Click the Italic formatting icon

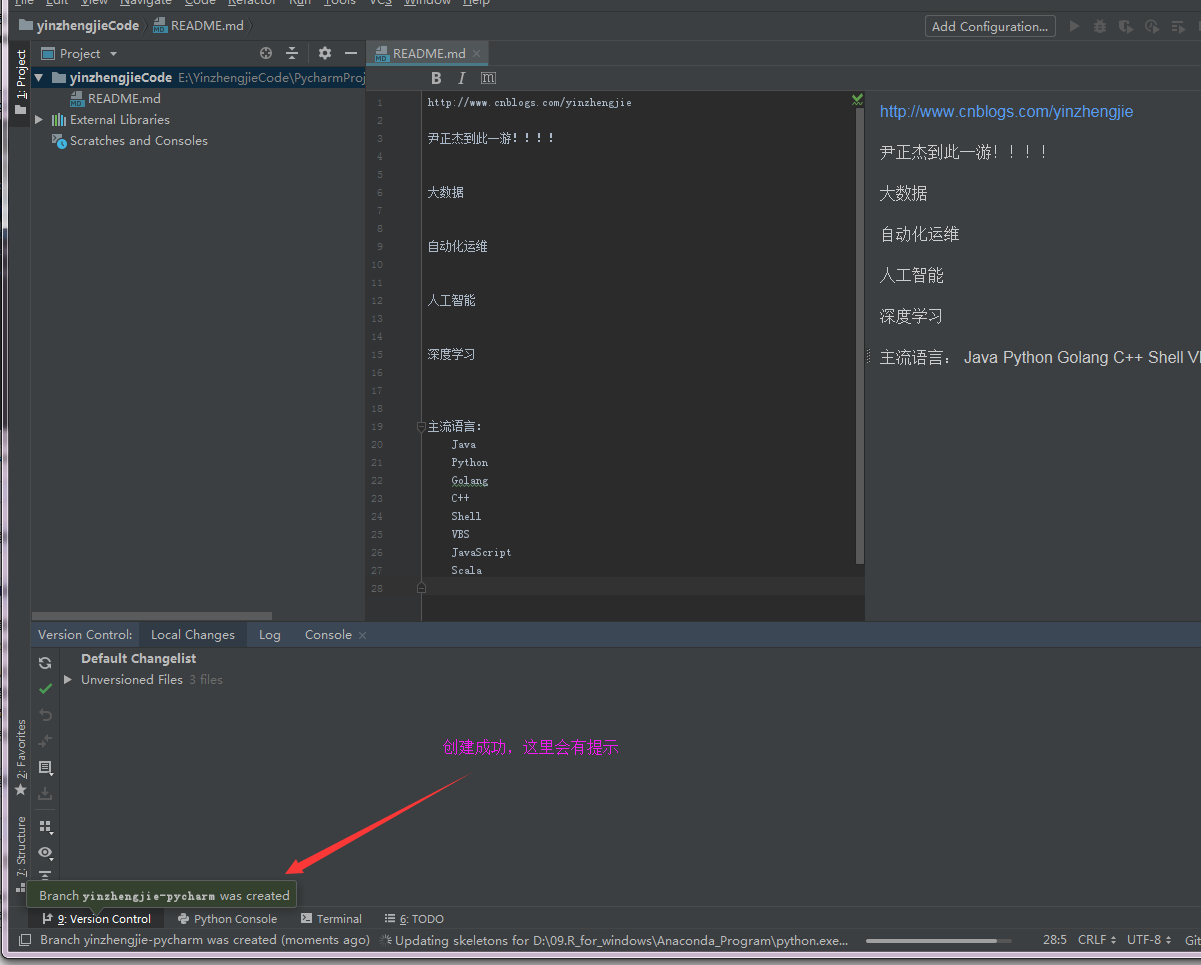(x=462, y=78)
